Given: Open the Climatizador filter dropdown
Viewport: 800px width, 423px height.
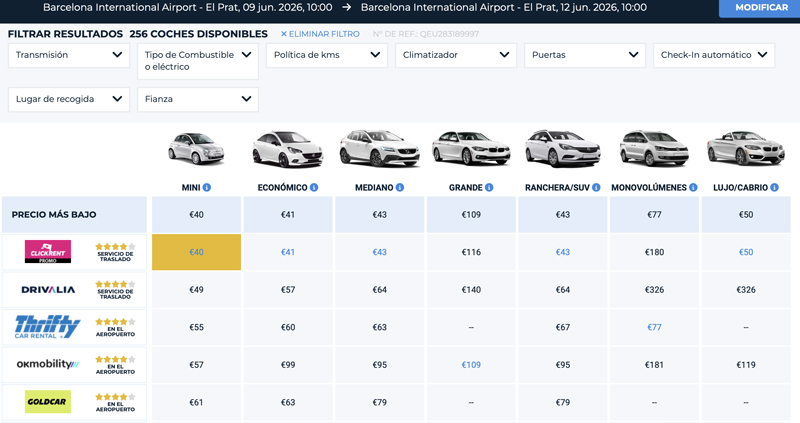Looking at the screenshot, I should click(456, 55).
